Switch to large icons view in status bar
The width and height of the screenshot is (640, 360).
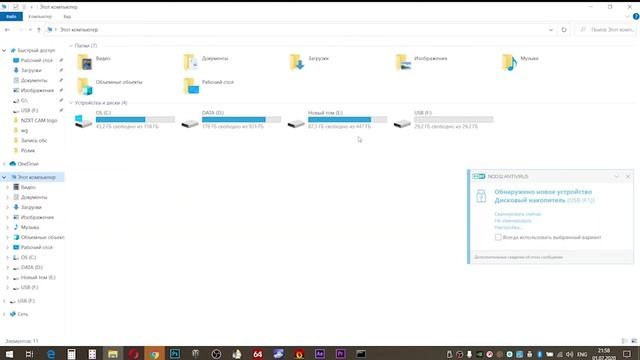633,341
